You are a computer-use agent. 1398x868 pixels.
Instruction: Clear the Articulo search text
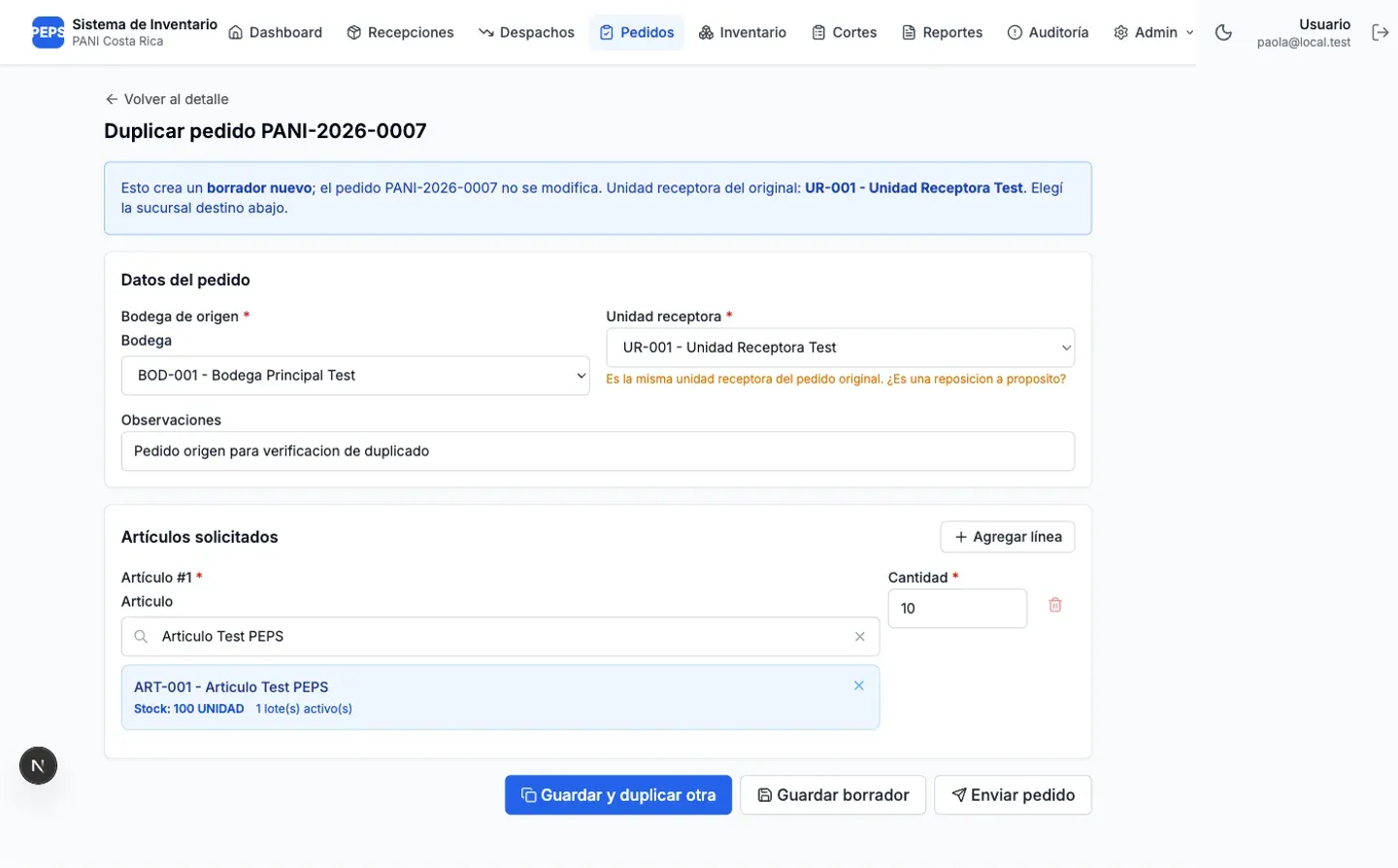pyautogui.click(x=859, y=637)
